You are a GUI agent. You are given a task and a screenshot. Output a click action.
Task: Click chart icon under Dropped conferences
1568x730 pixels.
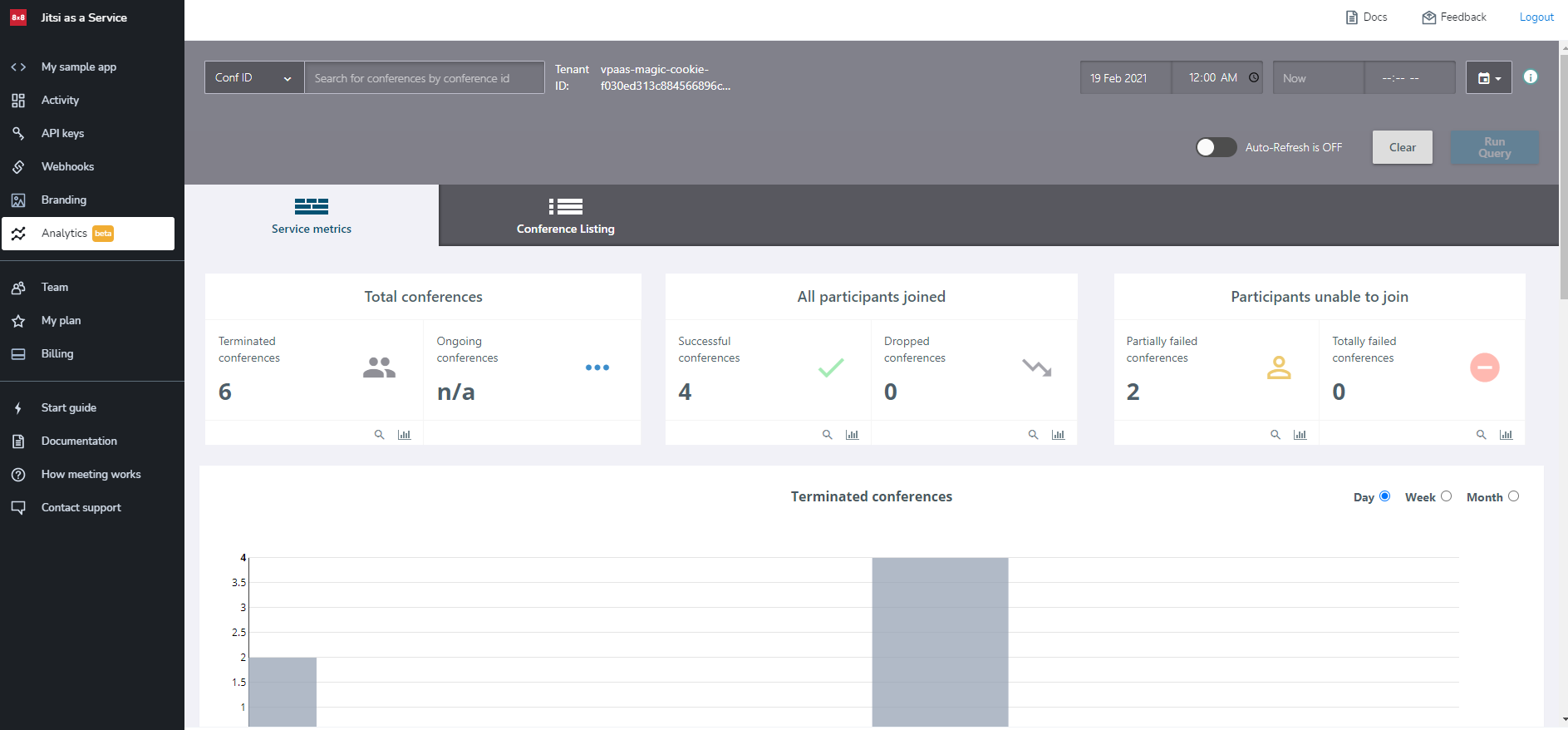[x=1058, y=434]
